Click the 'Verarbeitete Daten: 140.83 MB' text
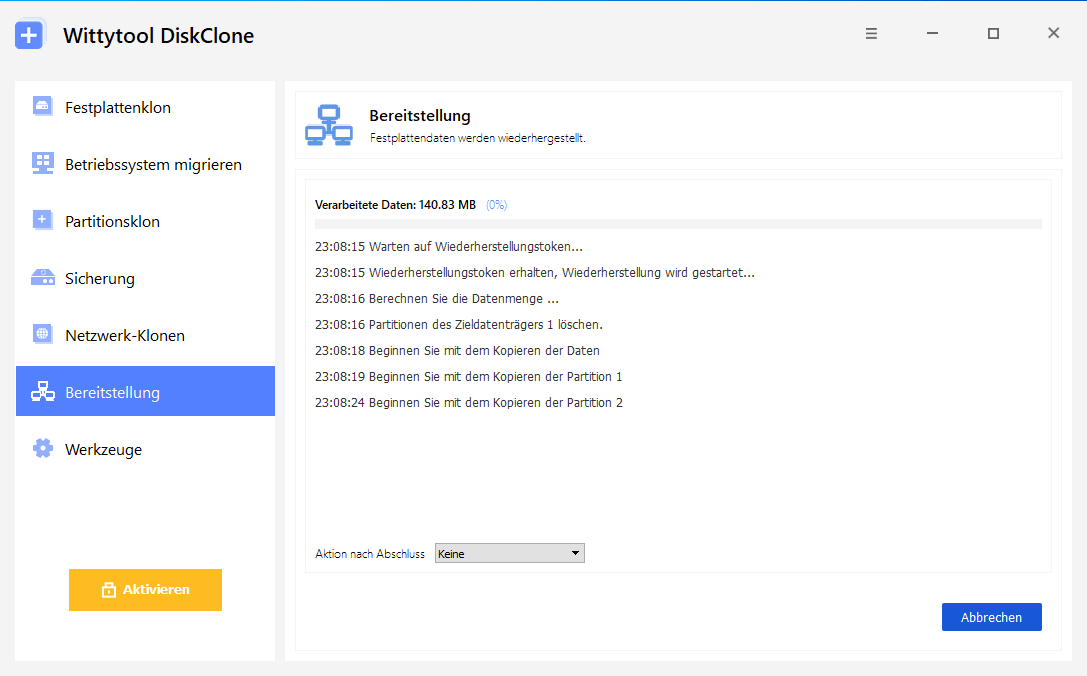This screenshot has height=676, width=1087. pyautogui.click(x=395, y=205)
